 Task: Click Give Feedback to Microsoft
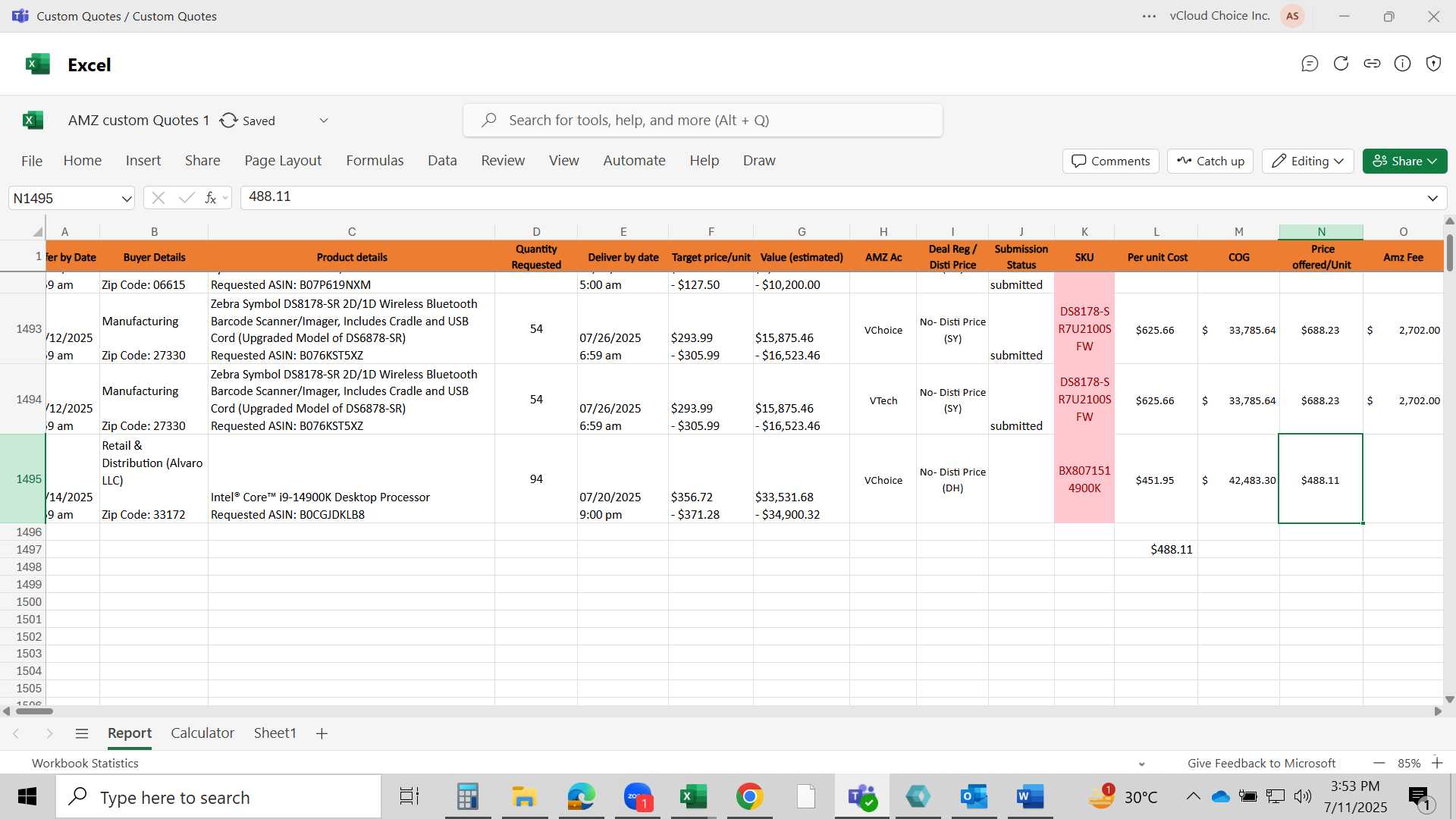[x=1262, y=764]
